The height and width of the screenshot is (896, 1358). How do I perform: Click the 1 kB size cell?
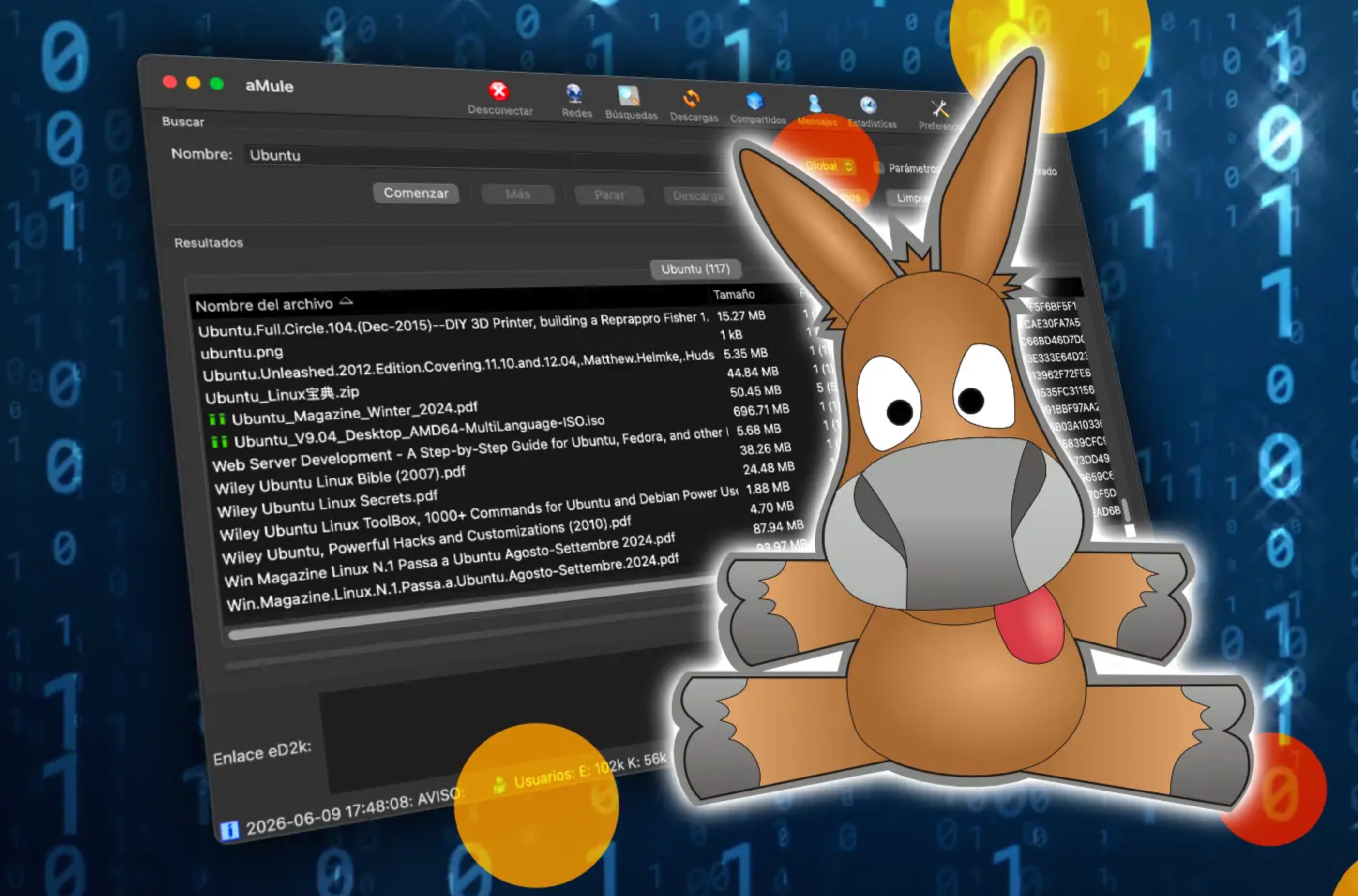point(731,335)
